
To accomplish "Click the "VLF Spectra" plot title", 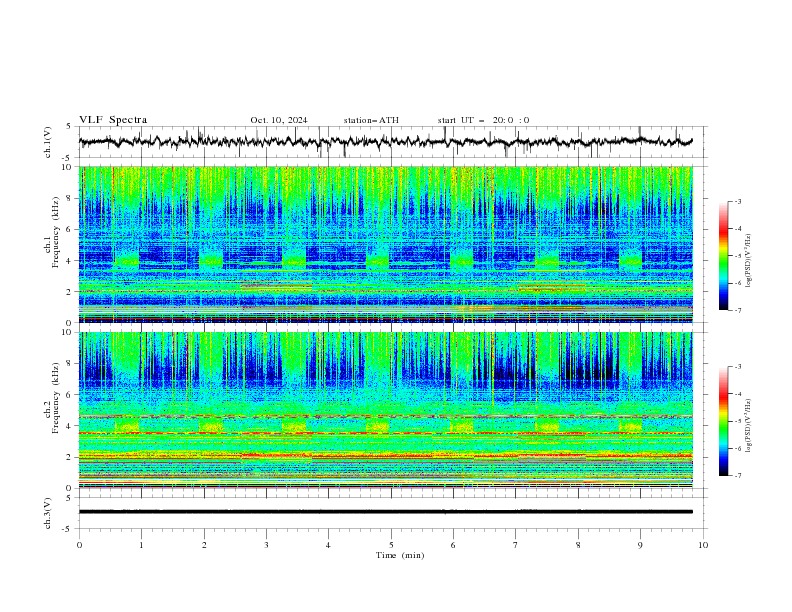I will [113, 120].
